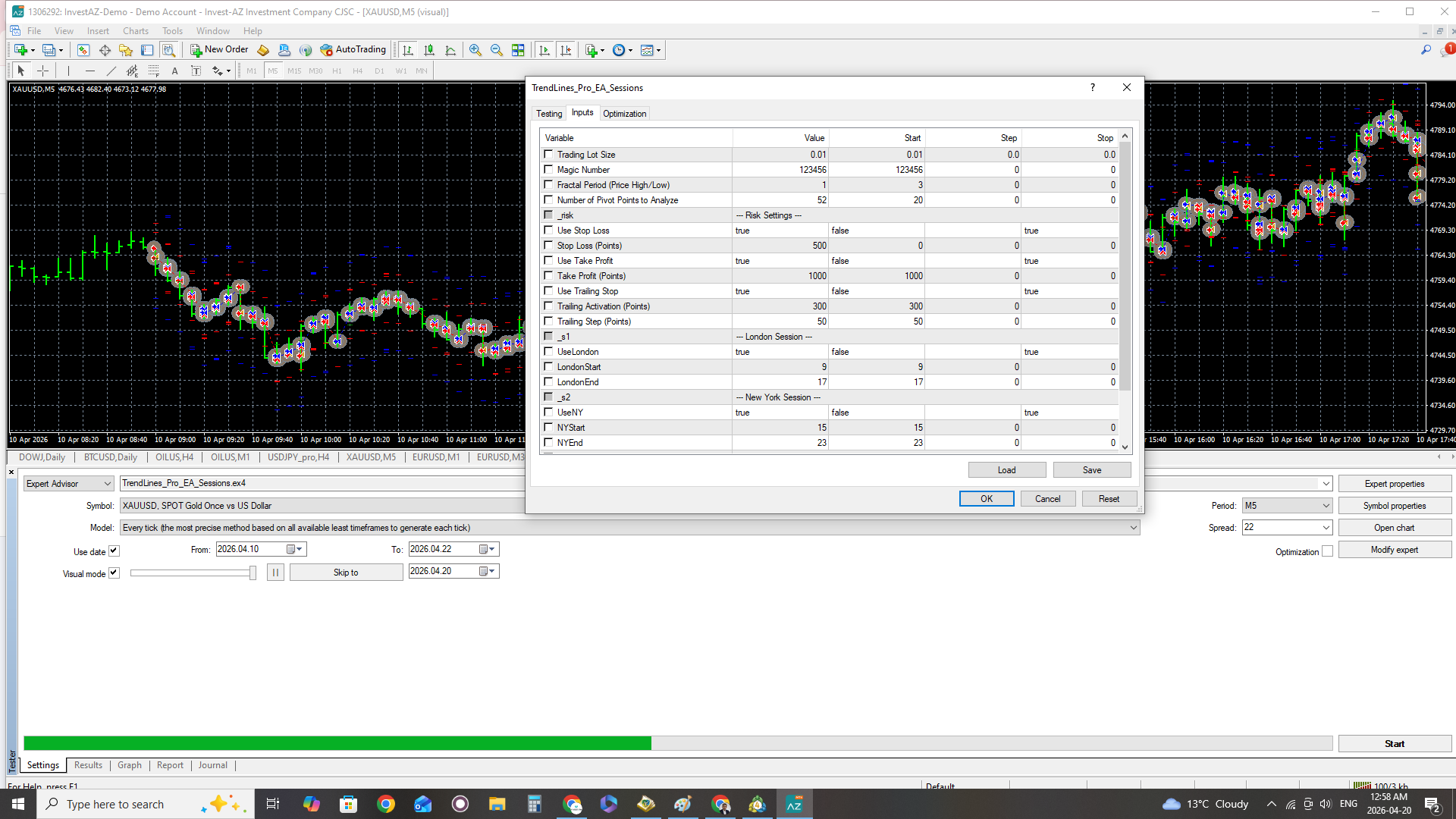1456x819 pixels.
Task: Expand the Spread dropdown
Action: click(x=1326, y=528)
